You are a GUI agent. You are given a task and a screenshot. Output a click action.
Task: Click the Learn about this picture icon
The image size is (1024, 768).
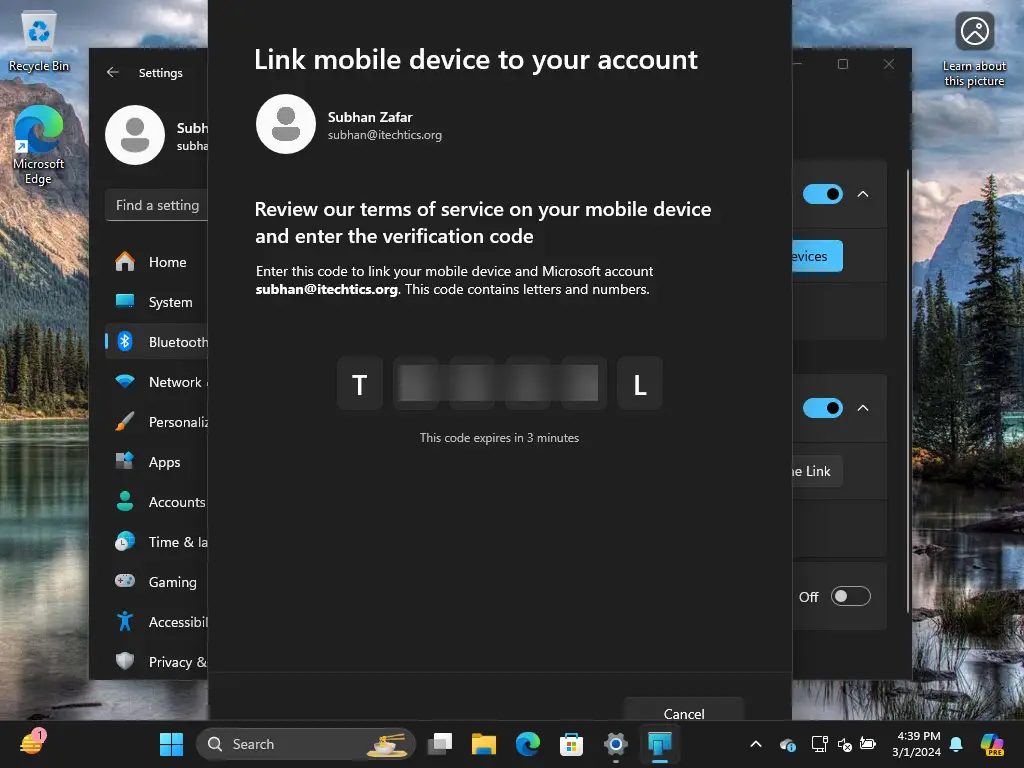point(974,50)
